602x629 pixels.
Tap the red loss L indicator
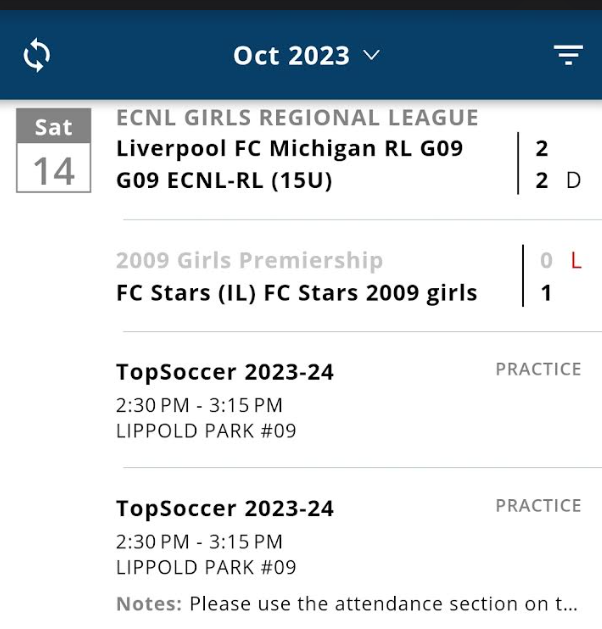tap(576, 261)
